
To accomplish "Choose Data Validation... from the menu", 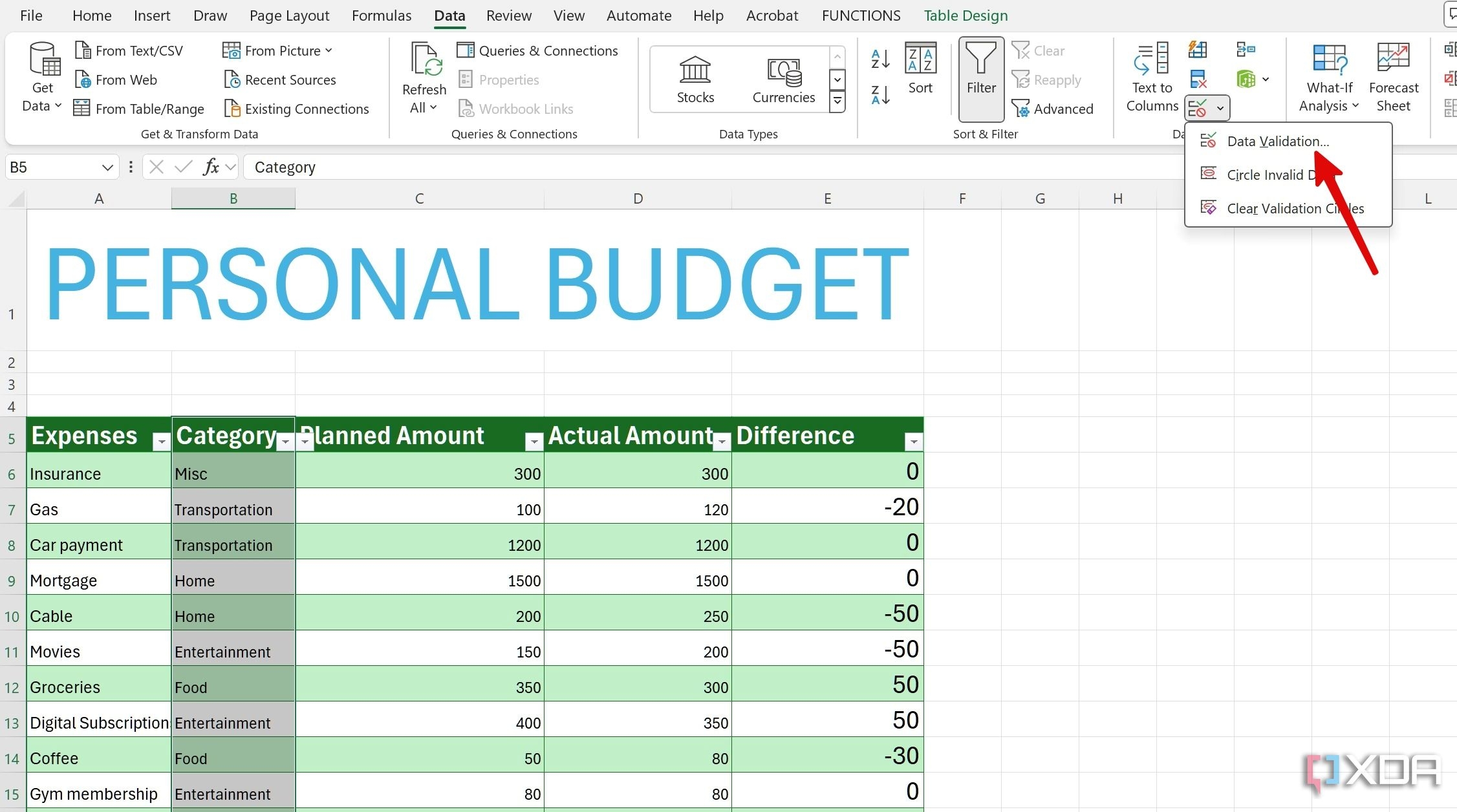I will (1277, 141).
